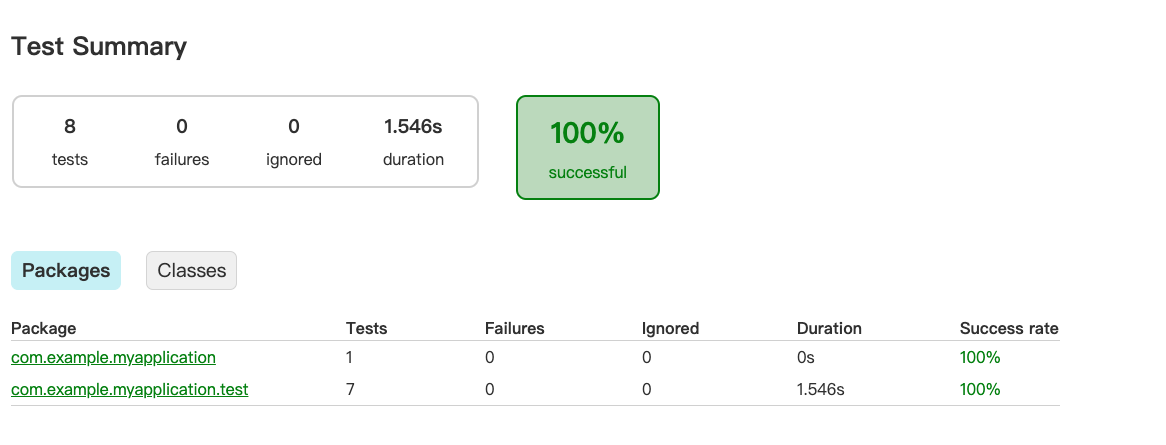The image size is (1166, 445).
Task: Click the tests count 7 in the table
Action: coord(350,389)
